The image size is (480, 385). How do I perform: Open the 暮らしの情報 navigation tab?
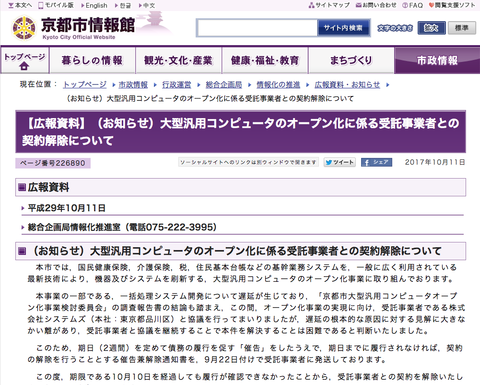(92, 61)
